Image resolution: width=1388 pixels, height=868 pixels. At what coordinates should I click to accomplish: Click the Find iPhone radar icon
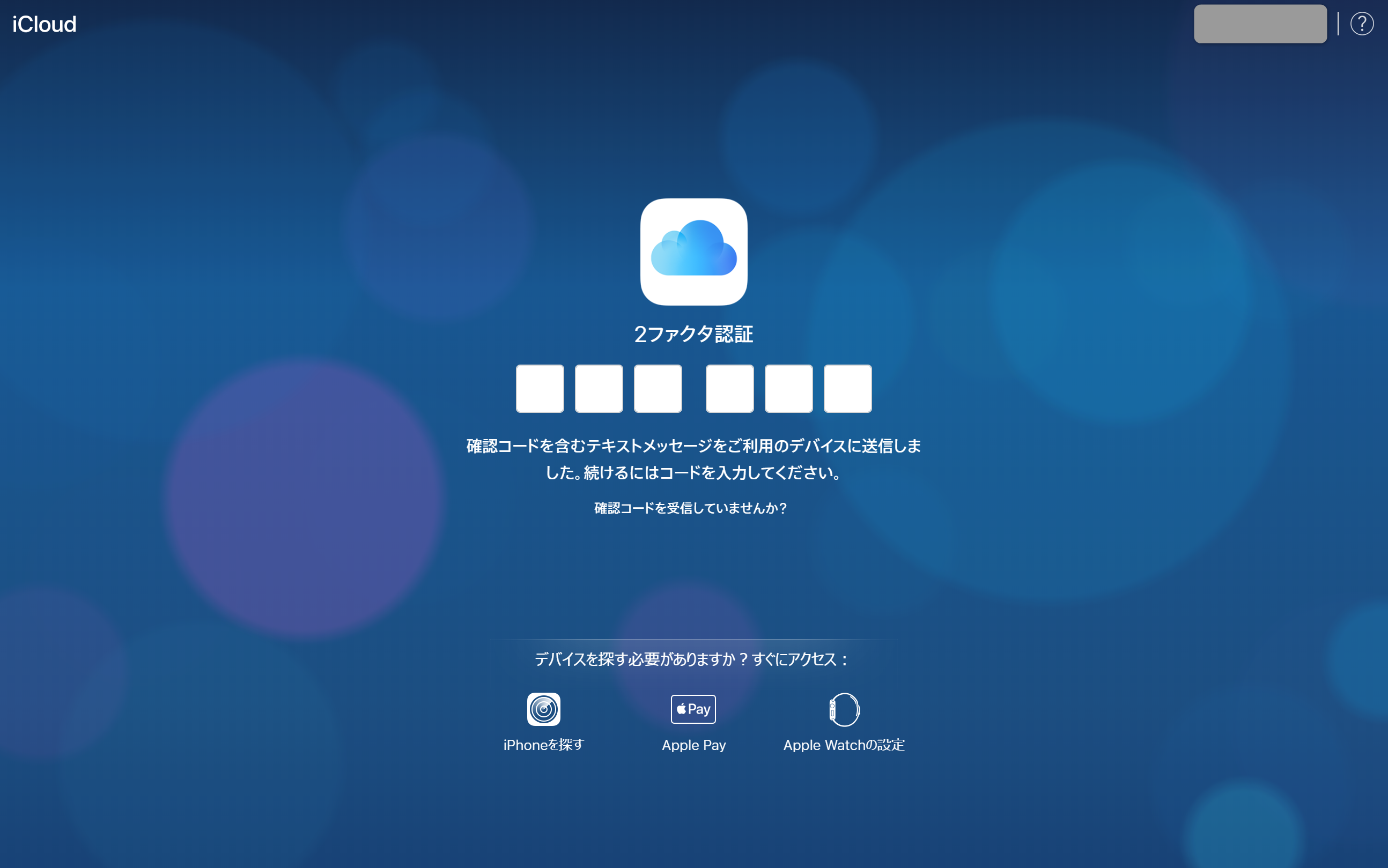tap(543, 709)
